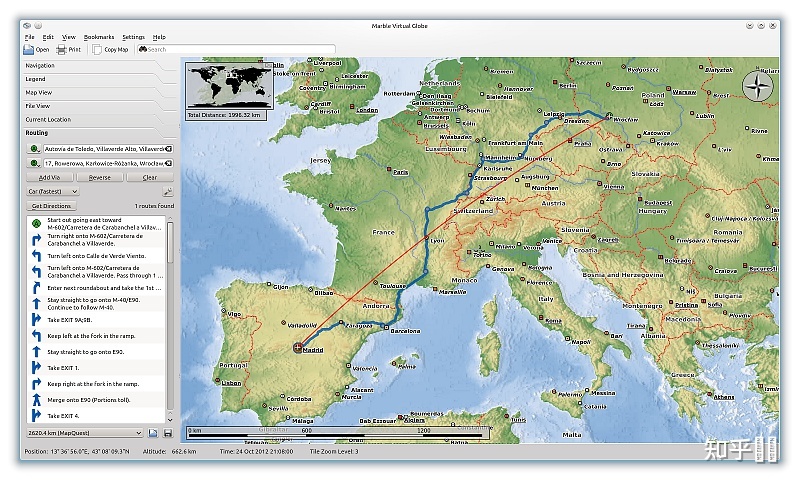Image resolution: width=800 pixels, height=480 pixels.
Task: Click the Barcelona label on the map
Action: pos(406,331)
